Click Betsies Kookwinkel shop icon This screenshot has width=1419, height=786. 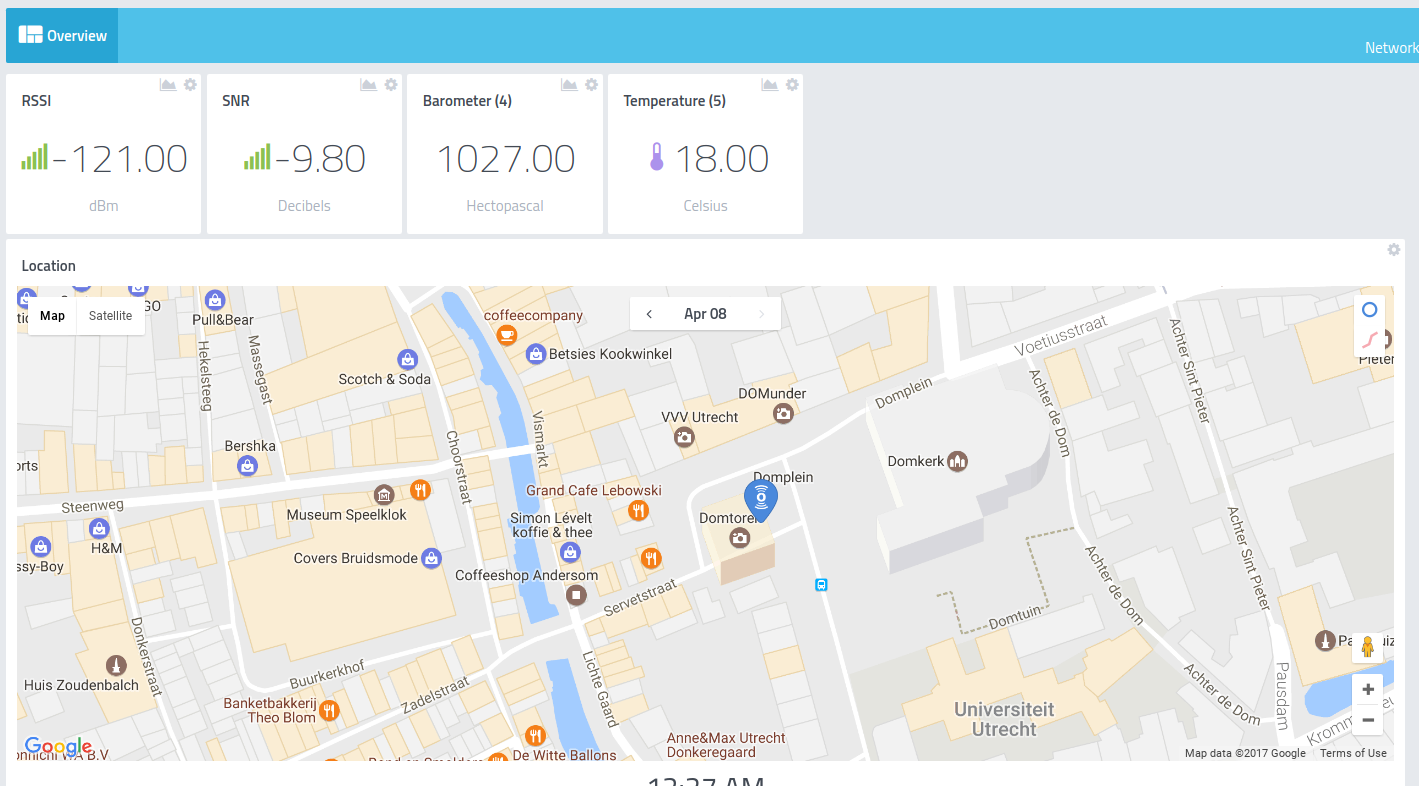point(536,354)
